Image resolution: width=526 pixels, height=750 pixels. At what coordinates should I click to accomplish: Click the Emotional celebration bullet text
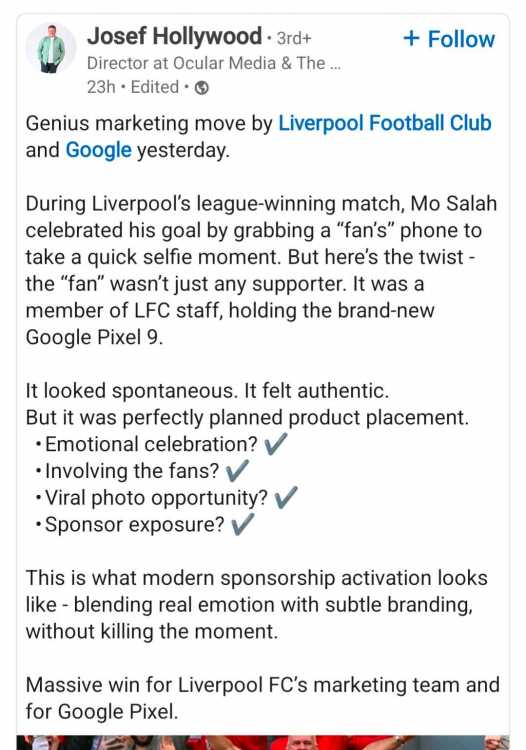(x=151, y=444)
